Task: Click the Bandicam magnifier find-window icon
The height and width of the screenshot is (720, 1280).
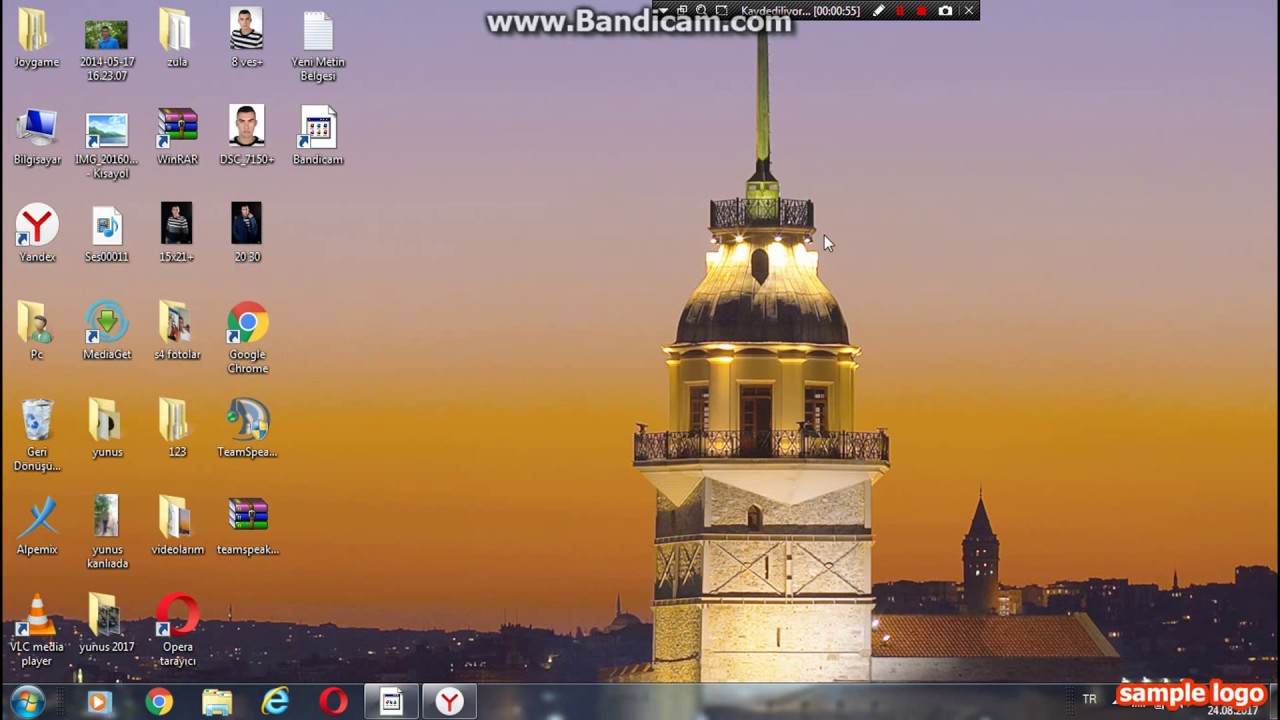Action: 701,11
